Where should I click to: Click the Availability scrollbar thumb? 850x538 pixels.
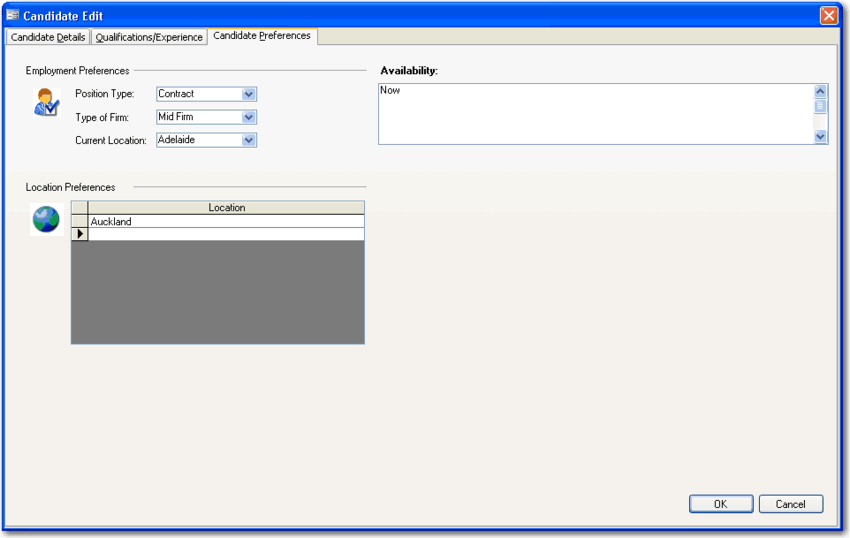pos(821,106)
